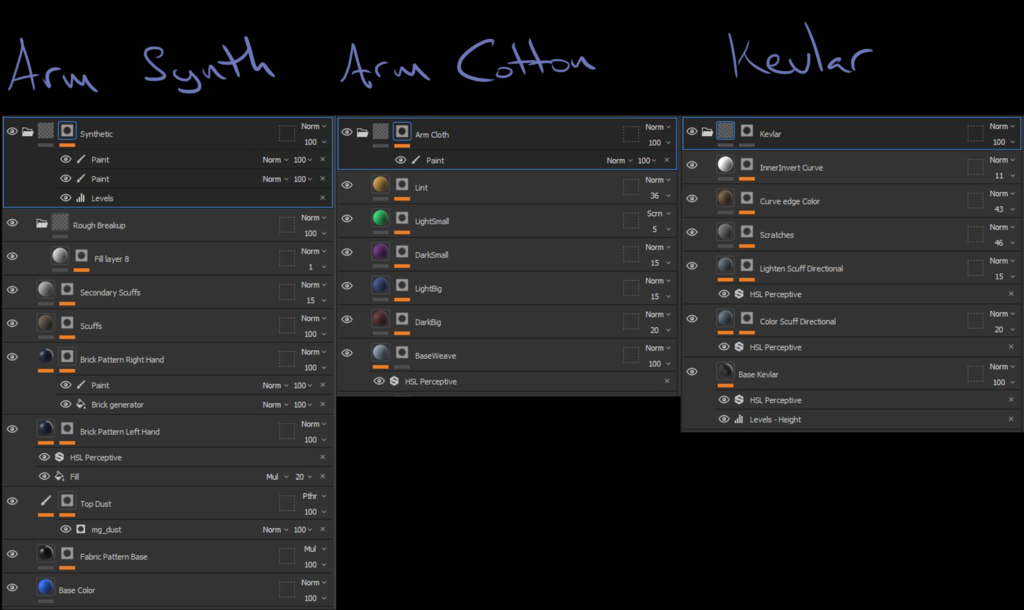Click the HSL Perceptive icon under BaseWeave

click(394, 381)
